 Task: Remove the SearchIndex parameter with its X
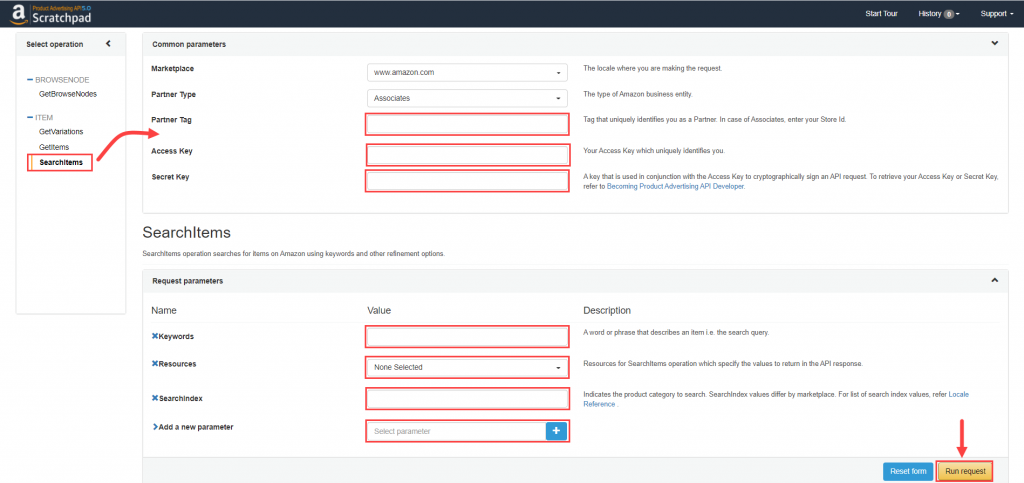coord(155,397)
